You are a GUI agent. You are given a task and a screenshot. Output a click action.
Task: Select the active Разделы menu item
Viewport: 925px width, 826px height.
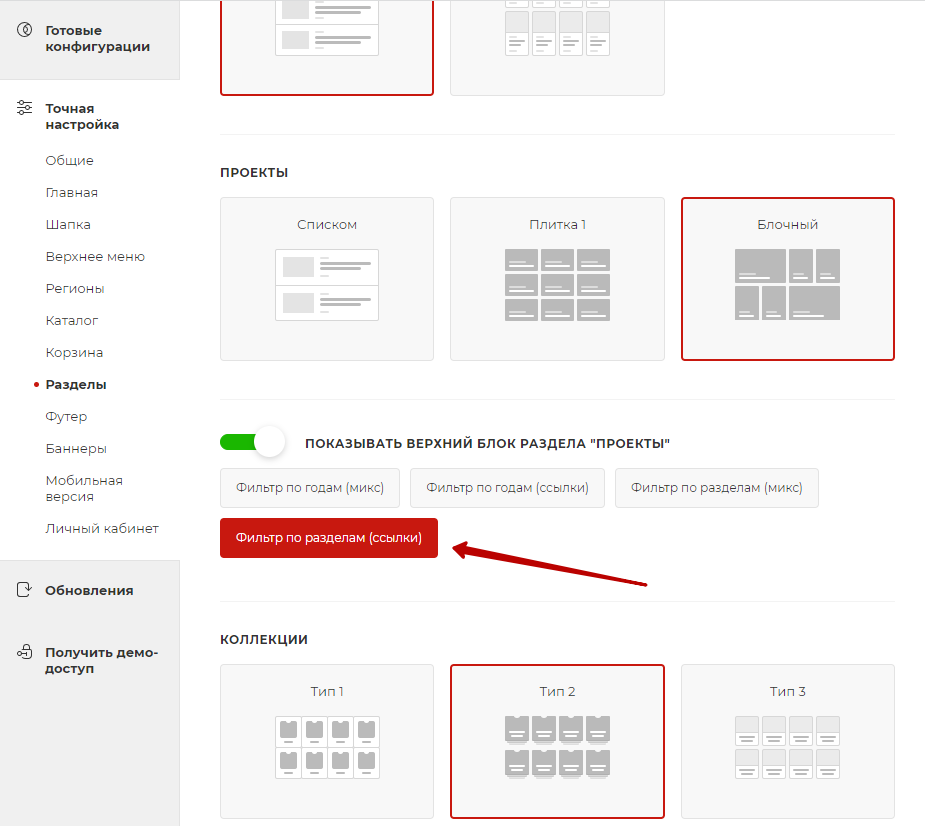point(76,384)
